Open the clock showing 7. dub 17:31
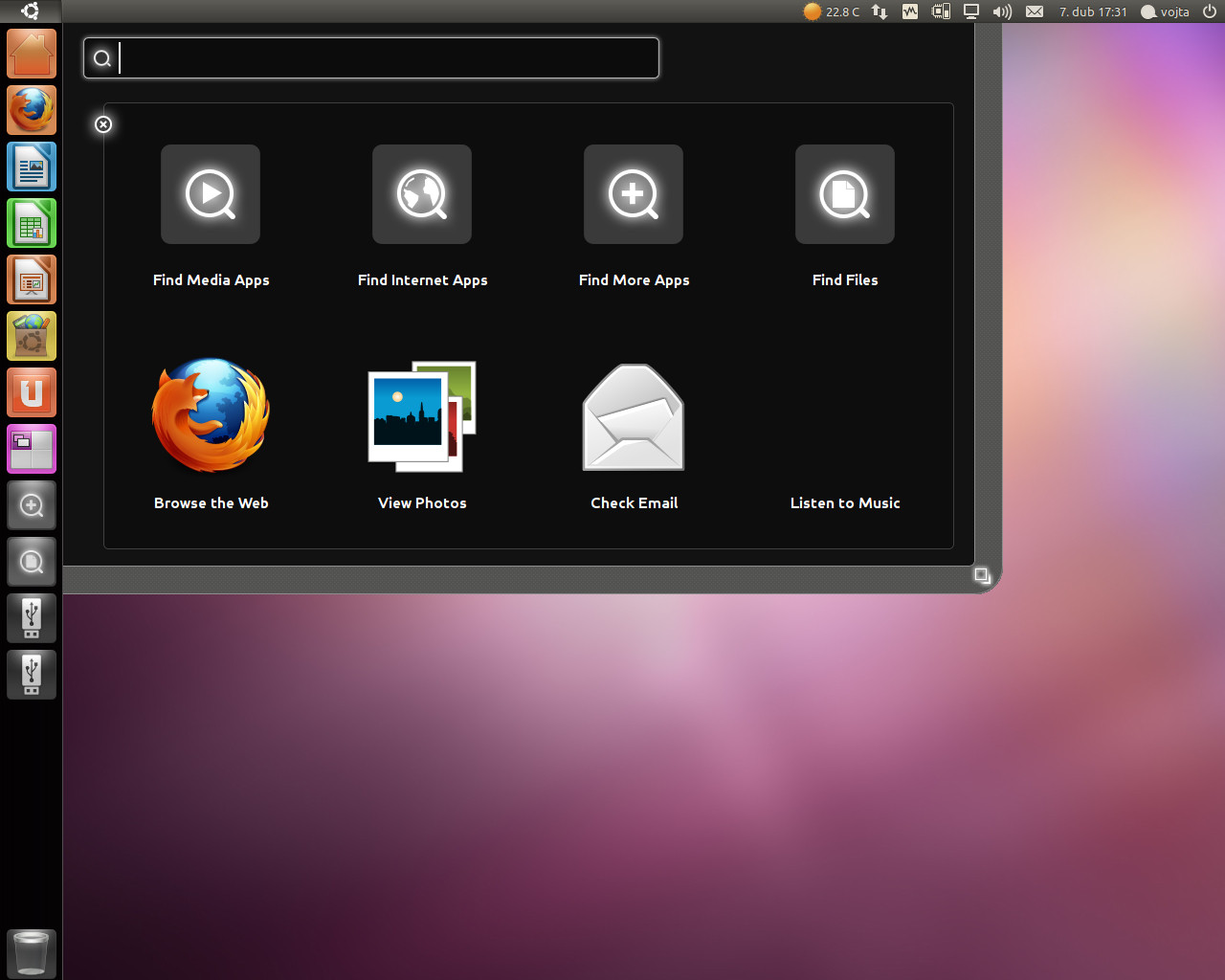Viewport: 1225px width, 980px height. [1093, 11]
